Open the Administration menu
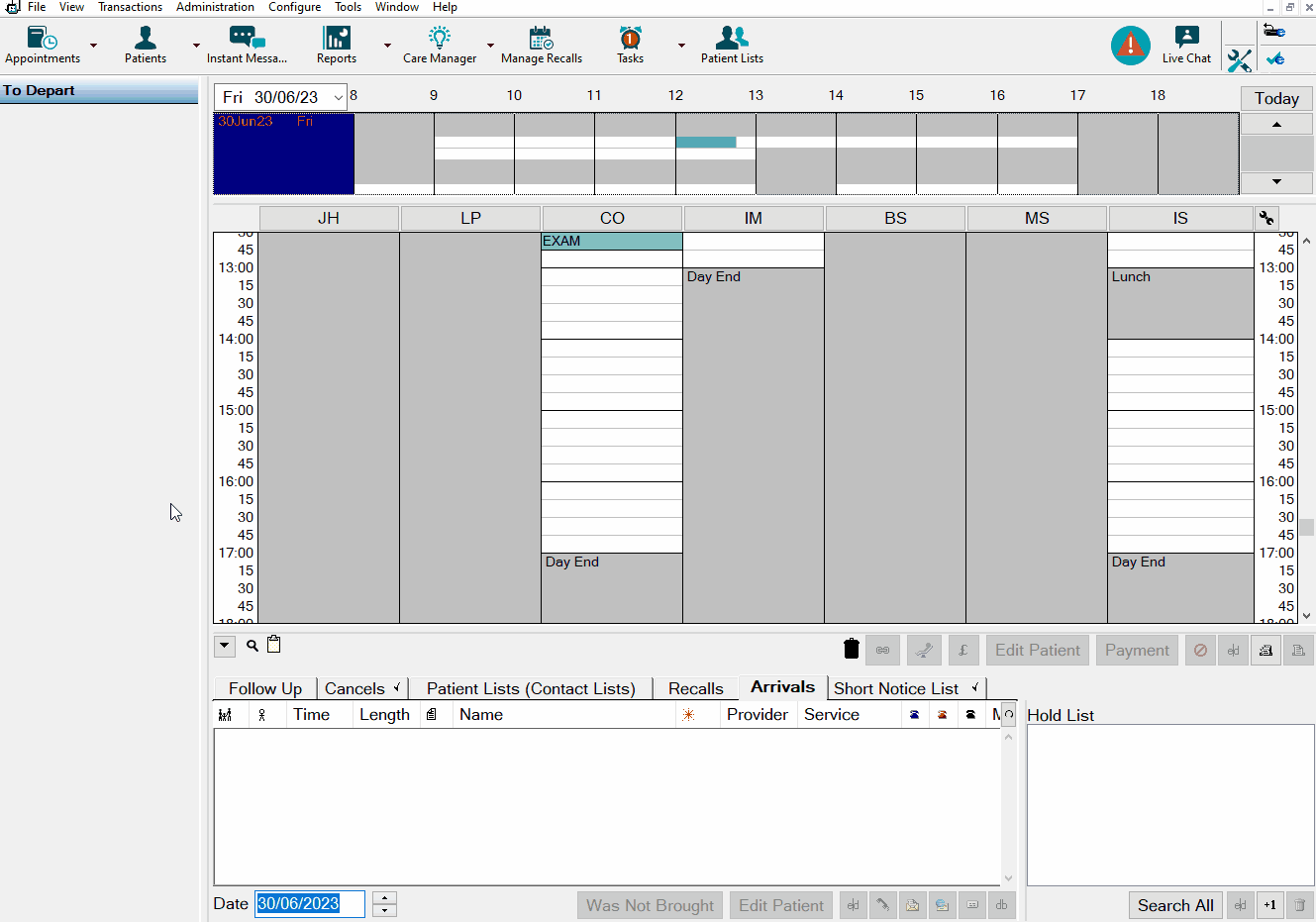 tap(215, 7)
